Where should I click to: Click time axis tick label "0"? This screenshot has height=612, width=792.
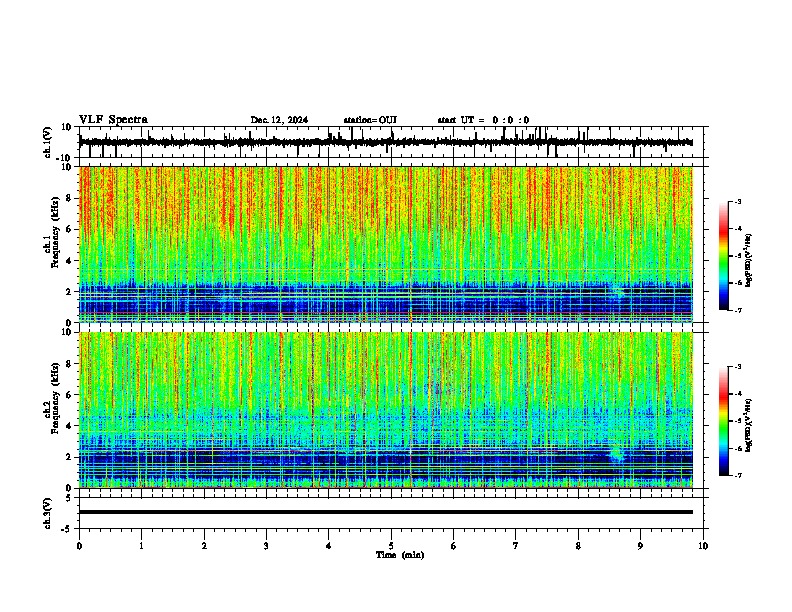pos(79,546)
